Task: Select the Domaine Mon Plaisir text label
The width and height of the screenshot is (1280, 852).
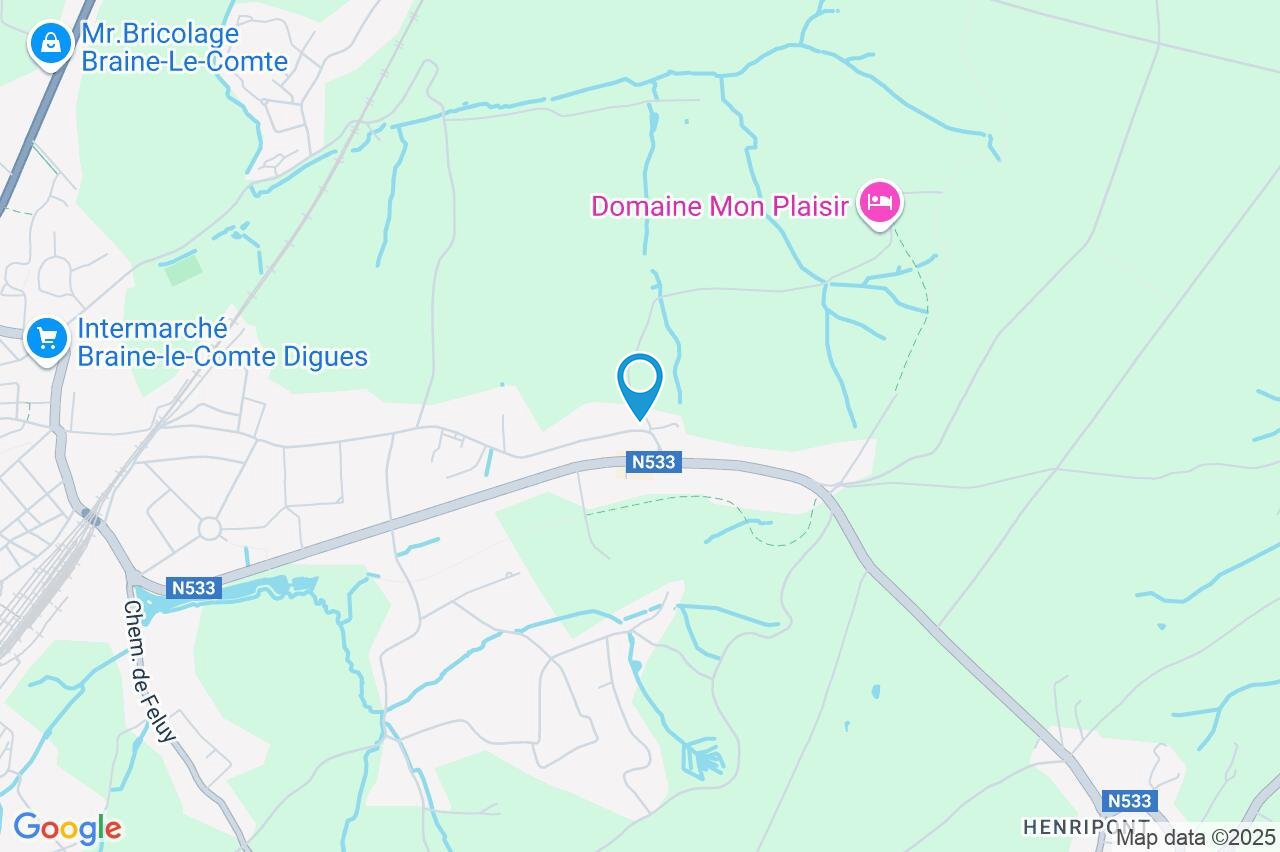Action: [720, 207]
